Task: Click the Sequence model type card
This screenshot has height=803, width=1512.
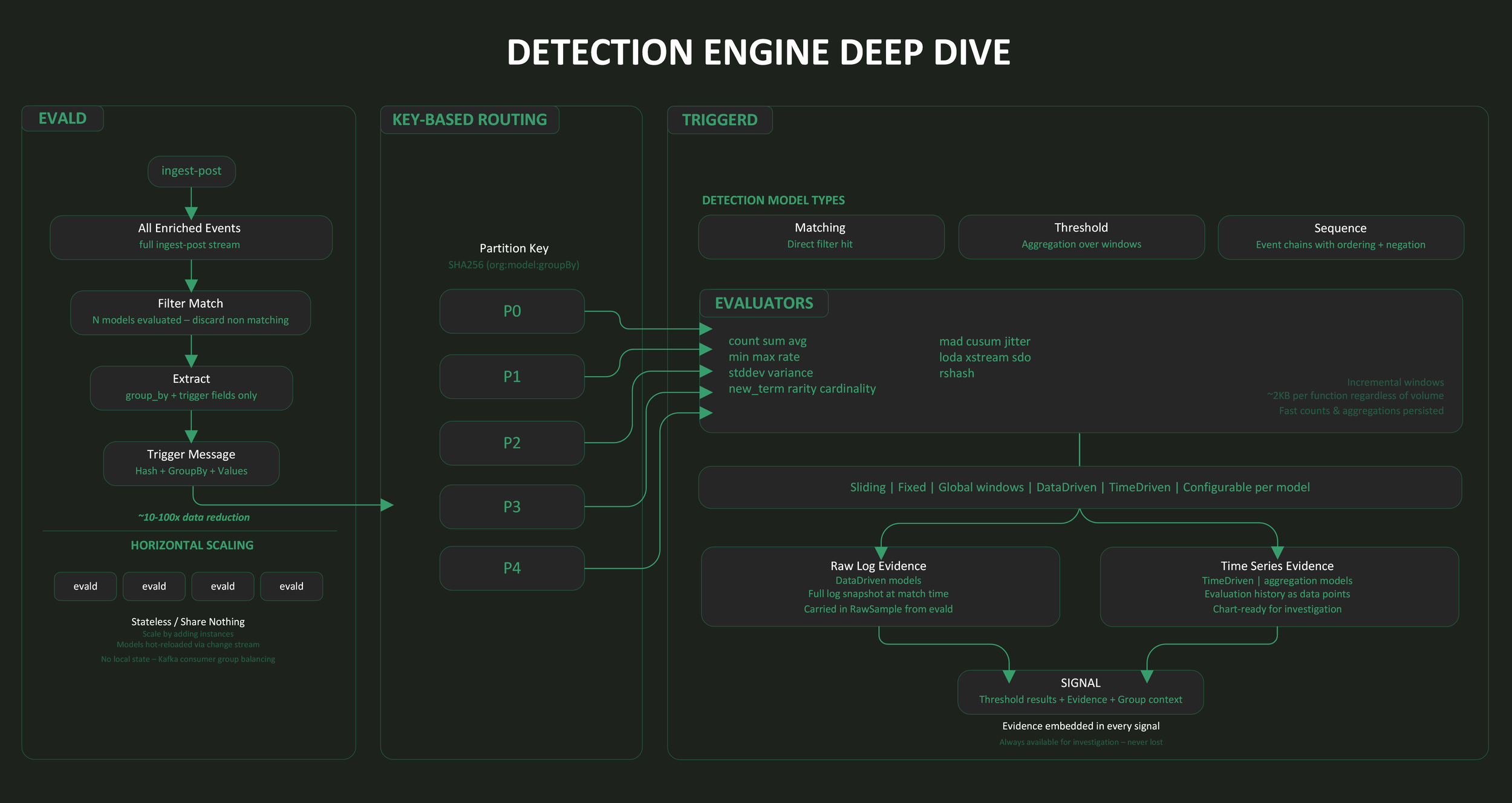Action: tap(1340, 237)
